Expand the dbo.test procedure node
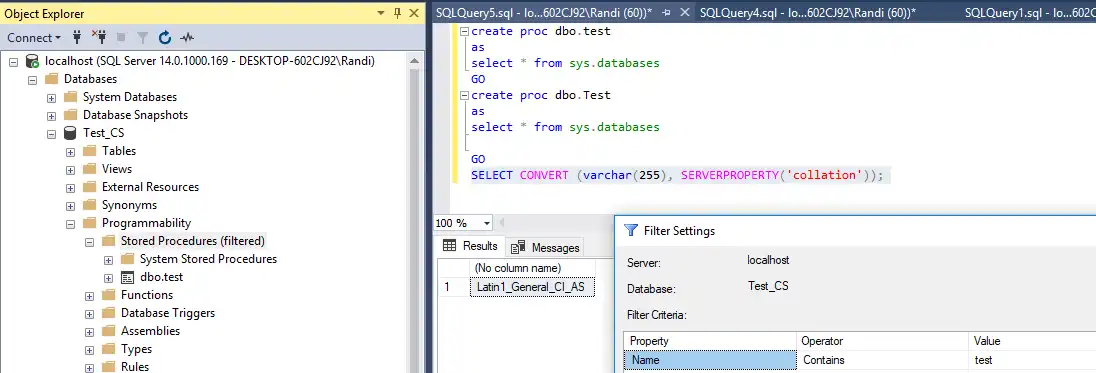 tap(108, 278)
